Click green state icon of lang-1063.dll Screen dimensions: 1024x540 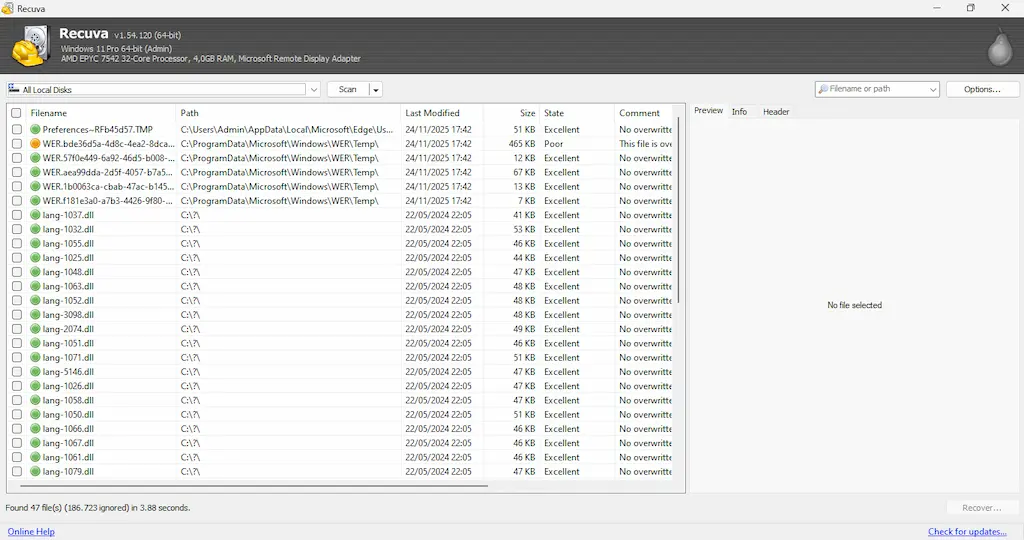pyautogui.click(x=35, y=286)
